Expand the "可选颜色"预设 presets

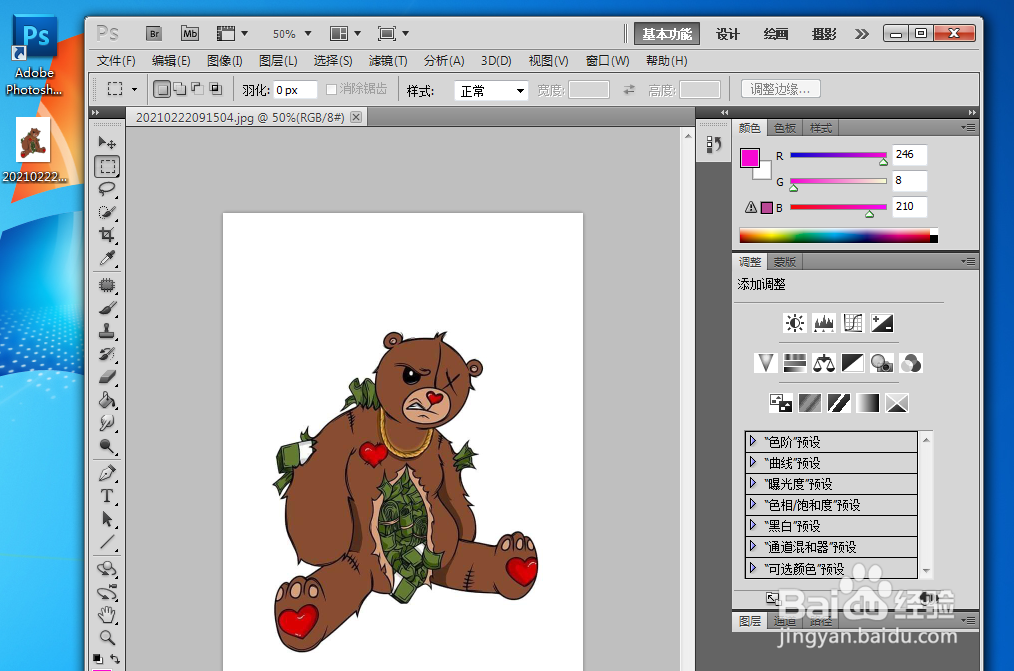pos(753,568)
